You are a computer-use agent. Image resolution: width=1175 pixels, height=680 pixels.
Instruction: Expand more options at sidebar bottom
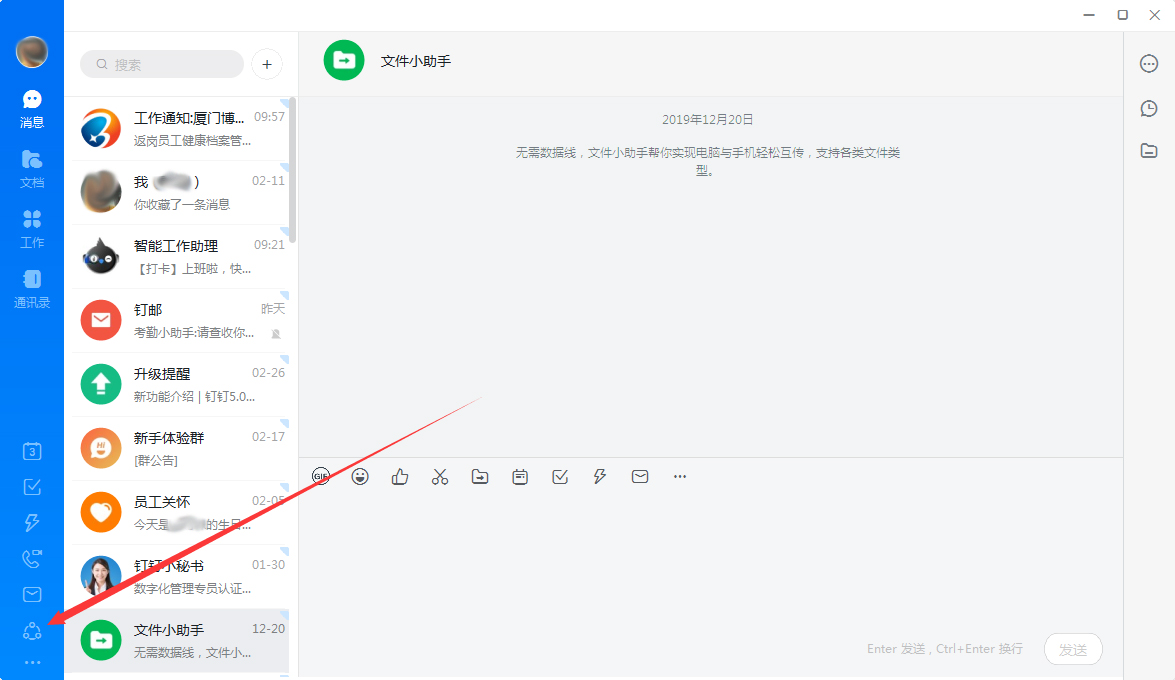[31, 662]
